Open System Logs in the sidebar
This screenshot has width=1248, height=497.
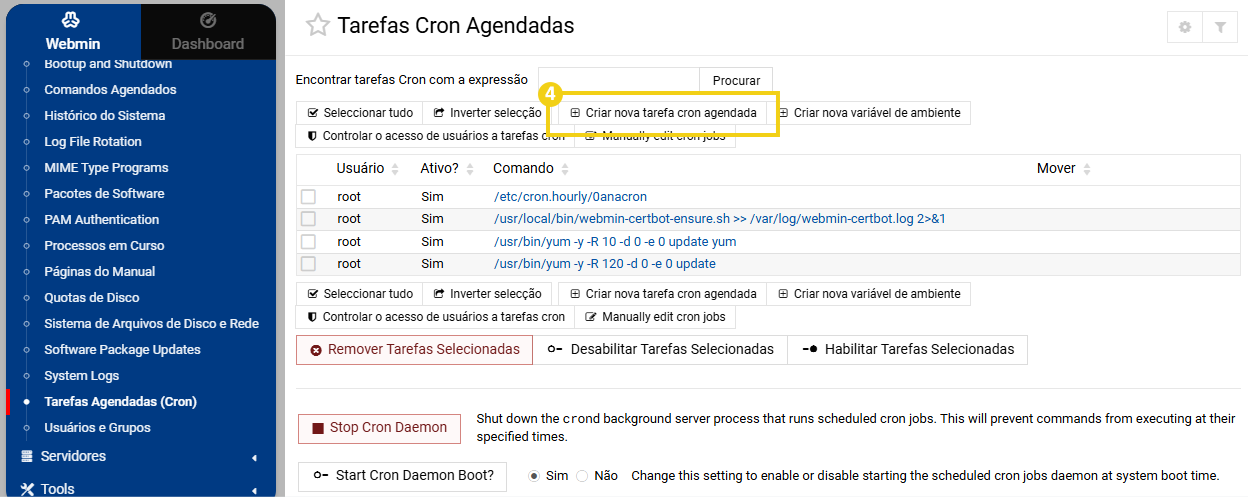[x=81, y=376]
